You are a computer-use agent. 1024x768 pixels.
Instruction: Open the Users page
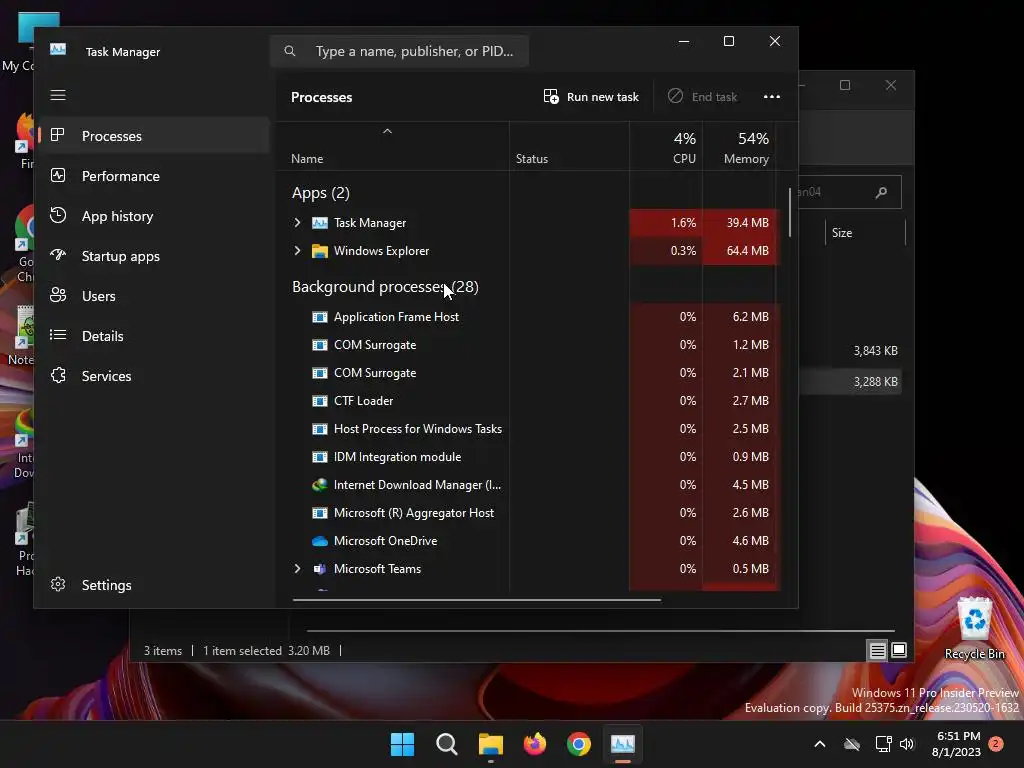155,296
